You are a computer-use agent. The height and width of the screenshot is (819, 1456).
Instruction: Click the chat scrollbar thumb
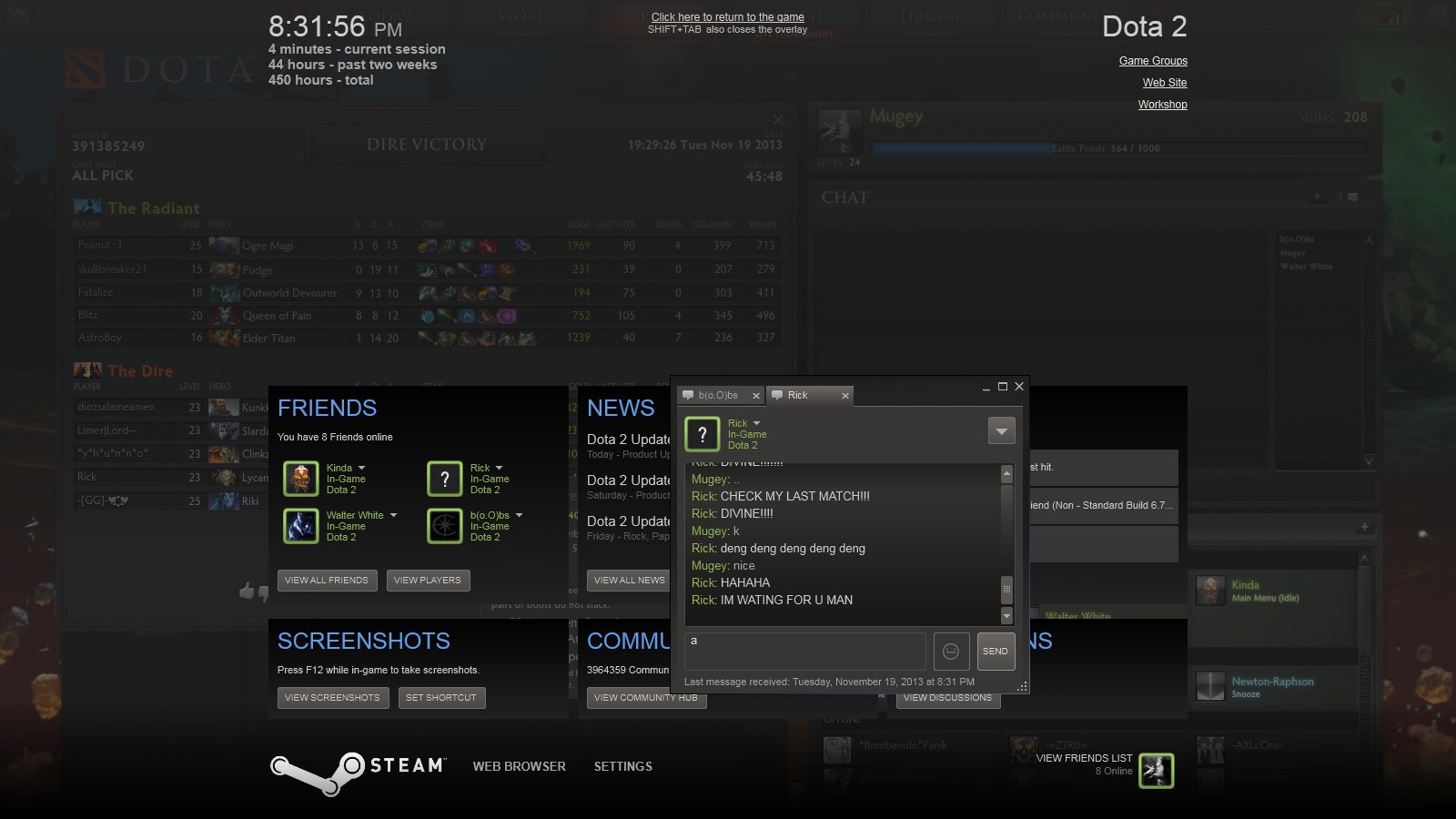pos(1006,590)
